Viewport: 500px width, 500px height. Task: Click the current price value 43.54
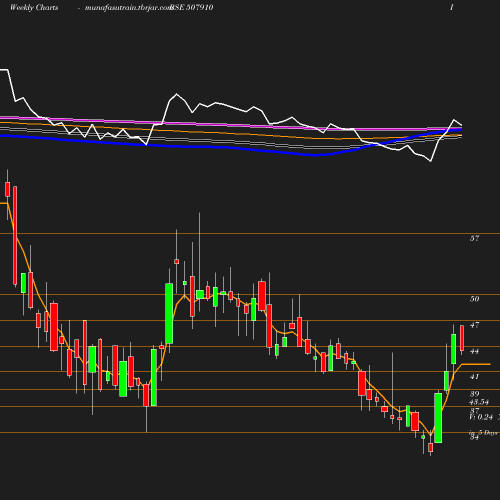point(479,402)
